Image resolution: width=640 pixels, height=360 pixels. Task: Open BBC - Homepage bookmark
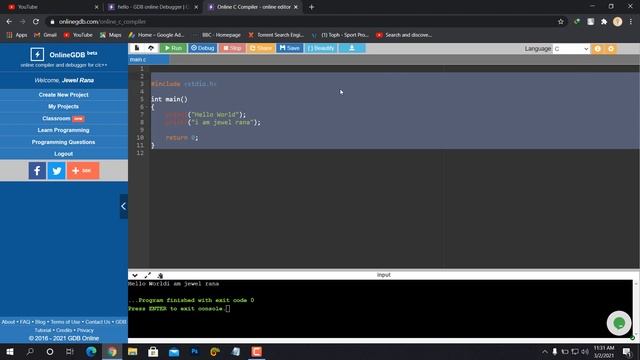pyautogui.click(x=217, y=35)
